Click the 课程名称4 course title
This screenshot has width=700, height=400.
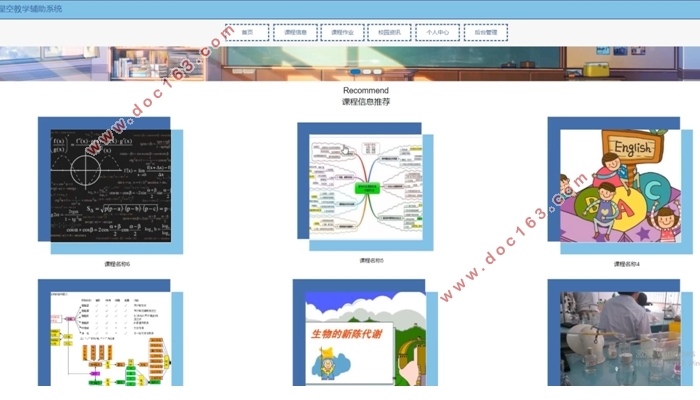[626, 264]
